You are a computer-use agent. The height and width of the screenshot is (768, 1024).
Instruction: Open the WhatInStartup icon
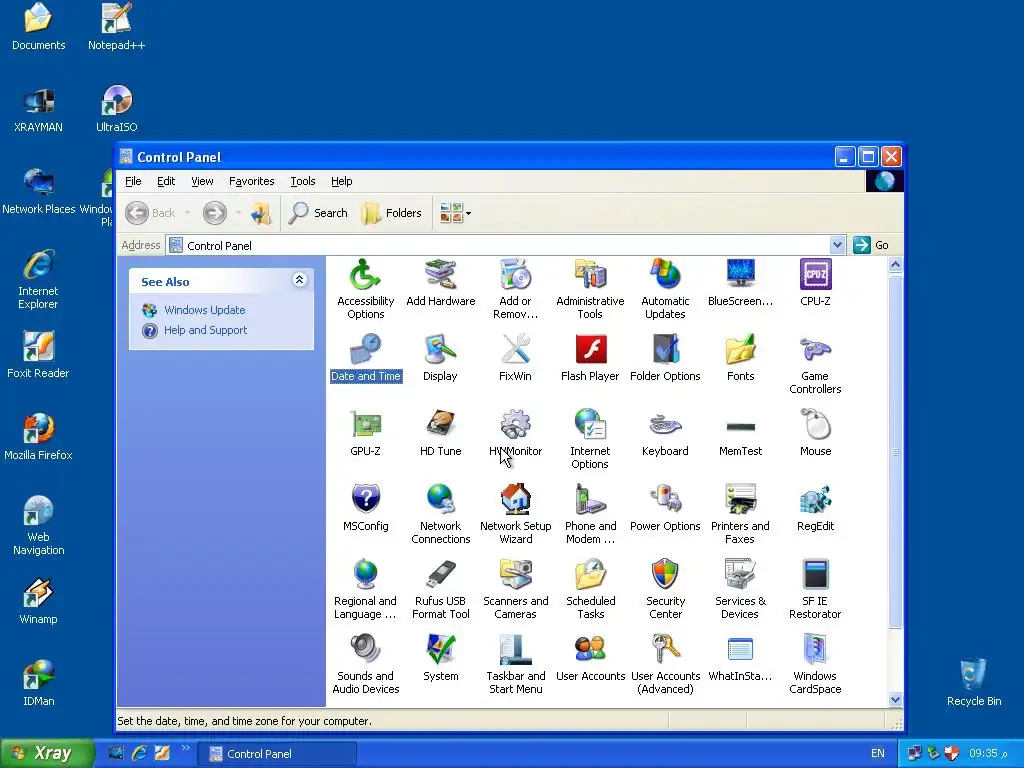click(x=741, y=658)
